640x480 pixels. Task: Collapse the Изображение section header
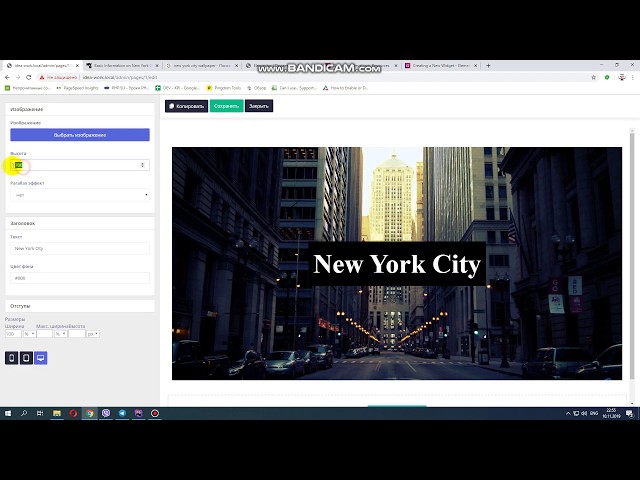tap(80, 109)
